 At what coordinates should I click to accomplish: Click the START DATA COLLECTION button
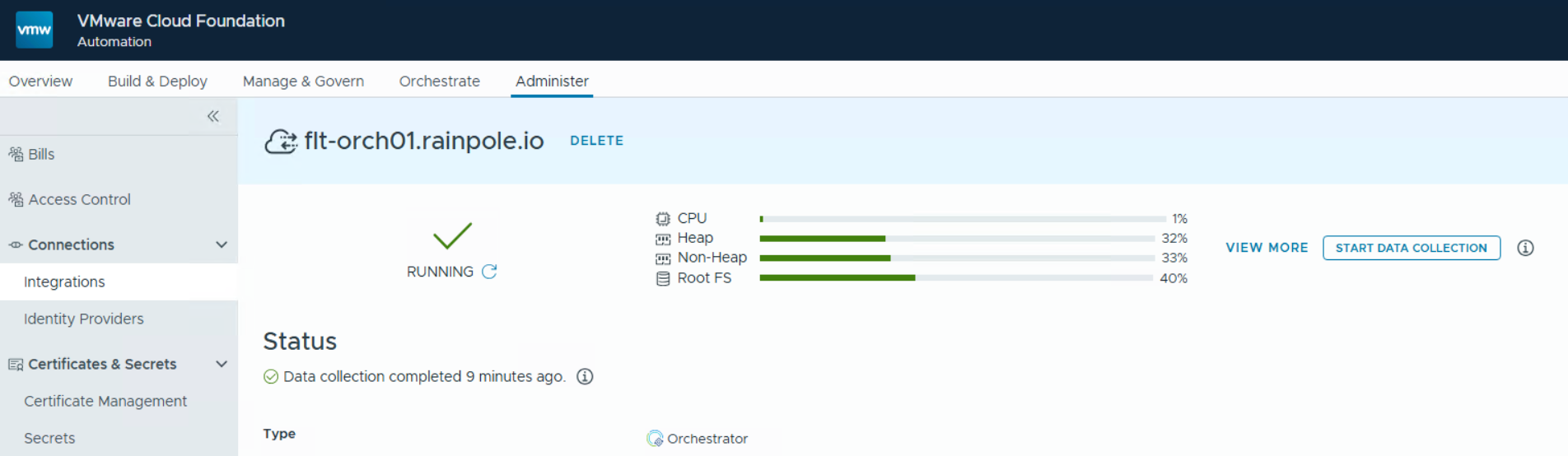pyautogui.click(x=1412, y=248)
